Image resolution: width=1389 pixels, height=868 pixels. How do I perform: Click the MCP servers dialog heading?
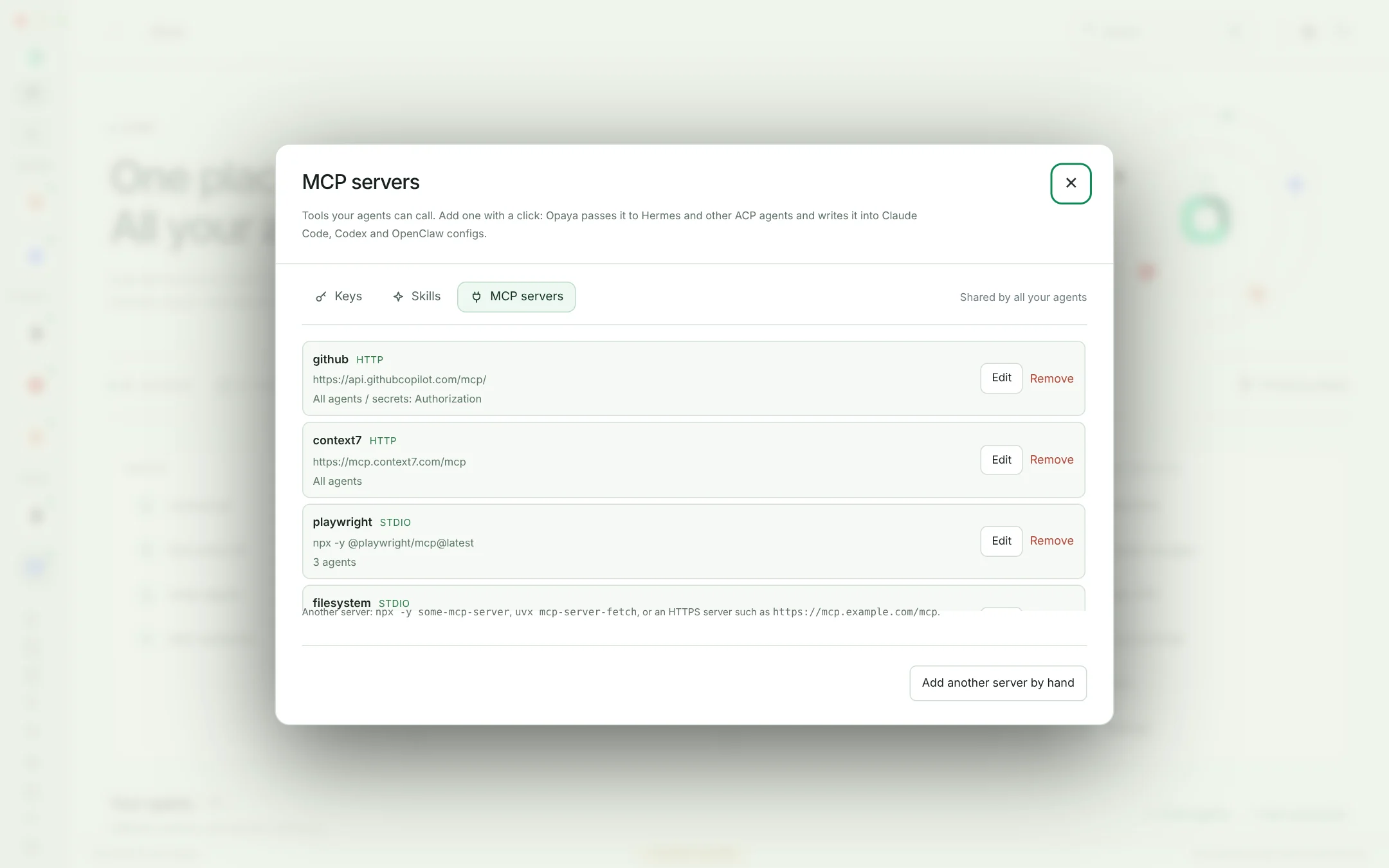(x=361, y=182)
